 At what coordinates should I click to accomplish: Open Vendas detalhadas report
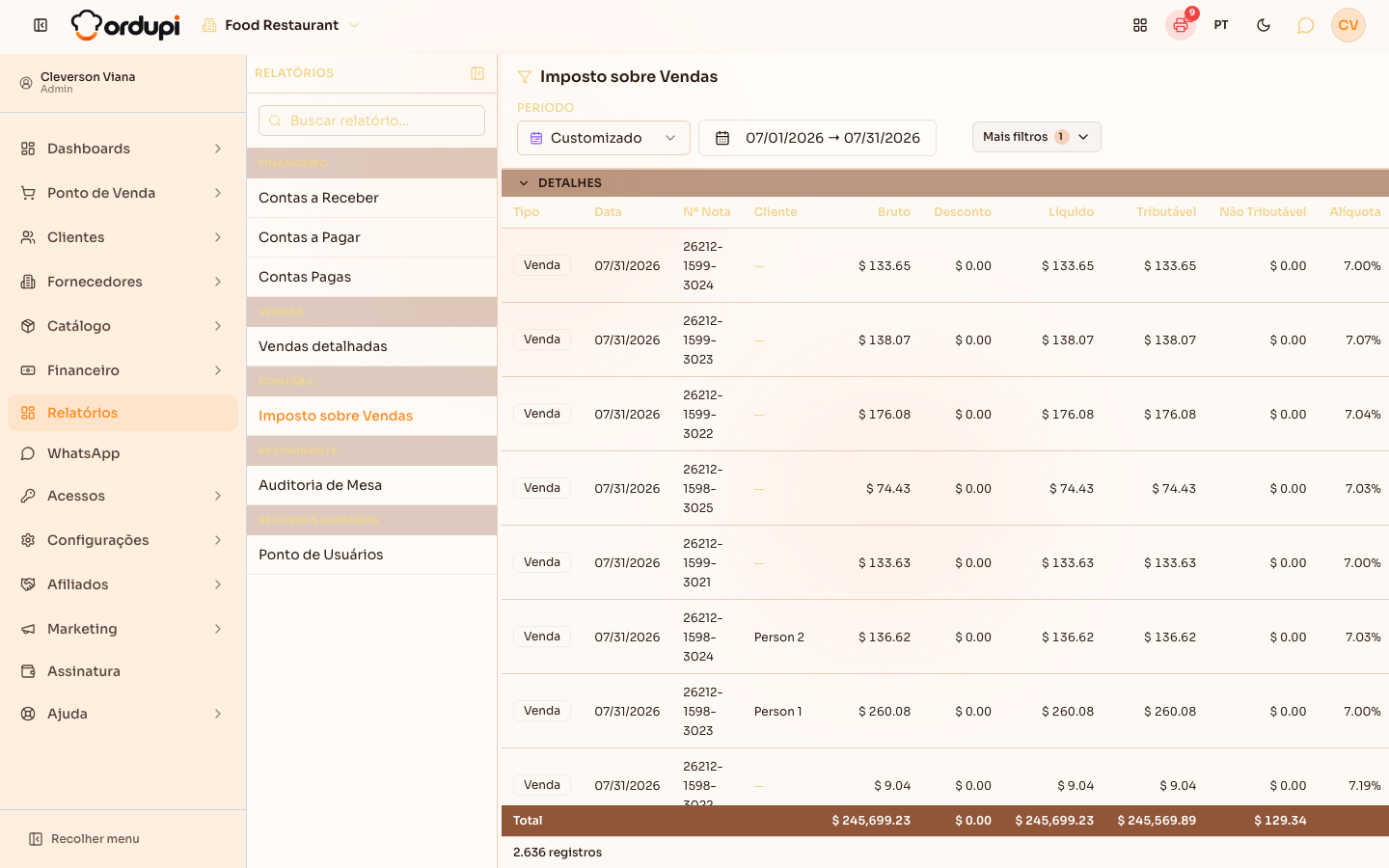point(371,346)
